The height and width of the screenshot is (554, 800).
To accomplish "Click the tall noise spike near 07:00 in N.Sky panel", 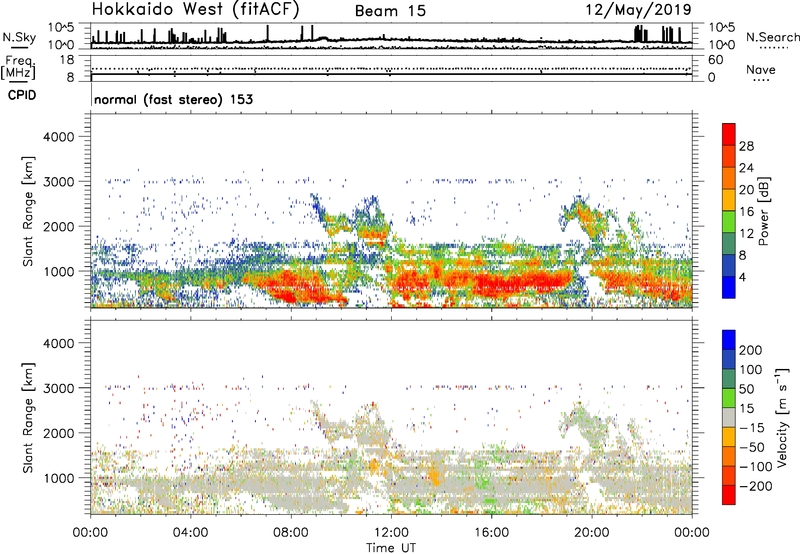I will (x=268, y=33).
